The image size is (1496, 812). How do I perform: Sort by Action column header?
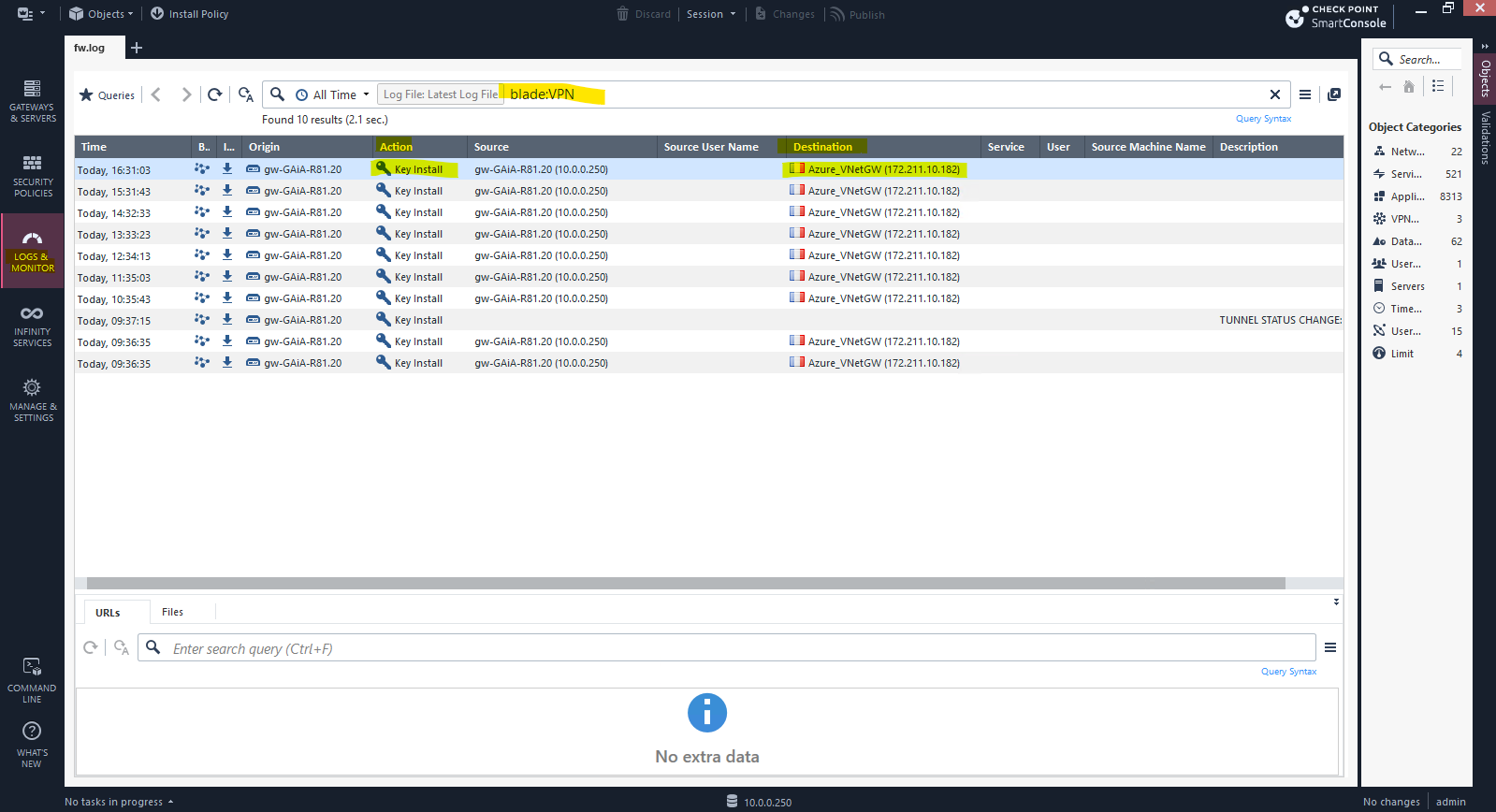coord(420,147)
